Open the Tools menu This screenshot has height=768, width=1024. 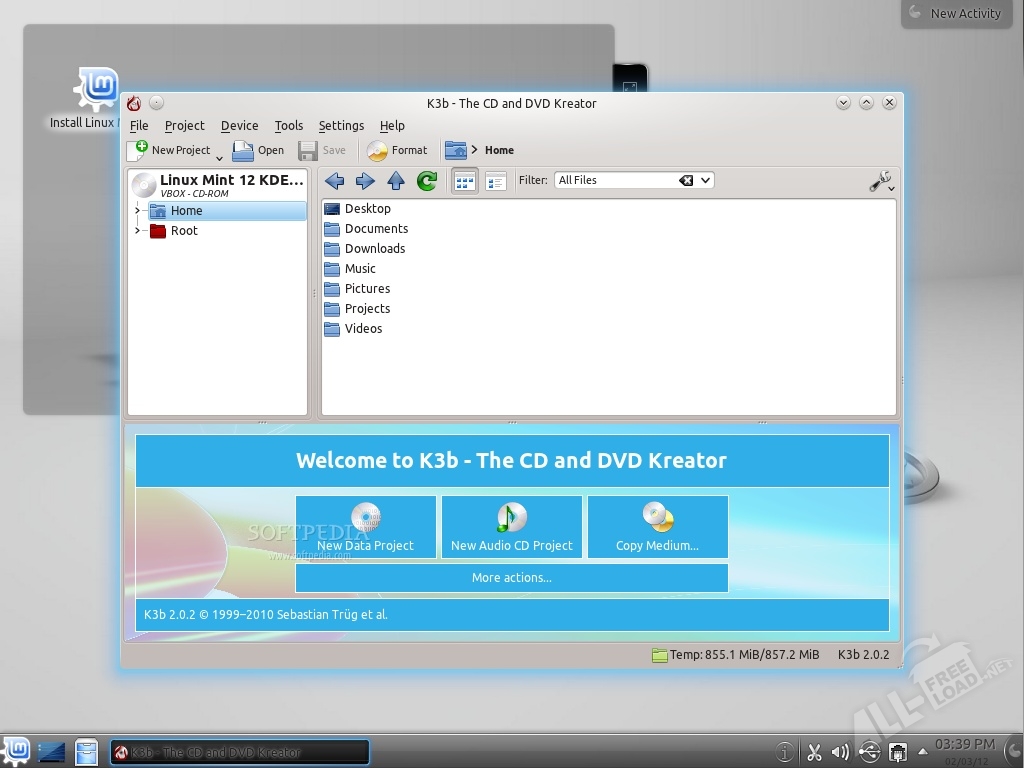coord(288,126)
